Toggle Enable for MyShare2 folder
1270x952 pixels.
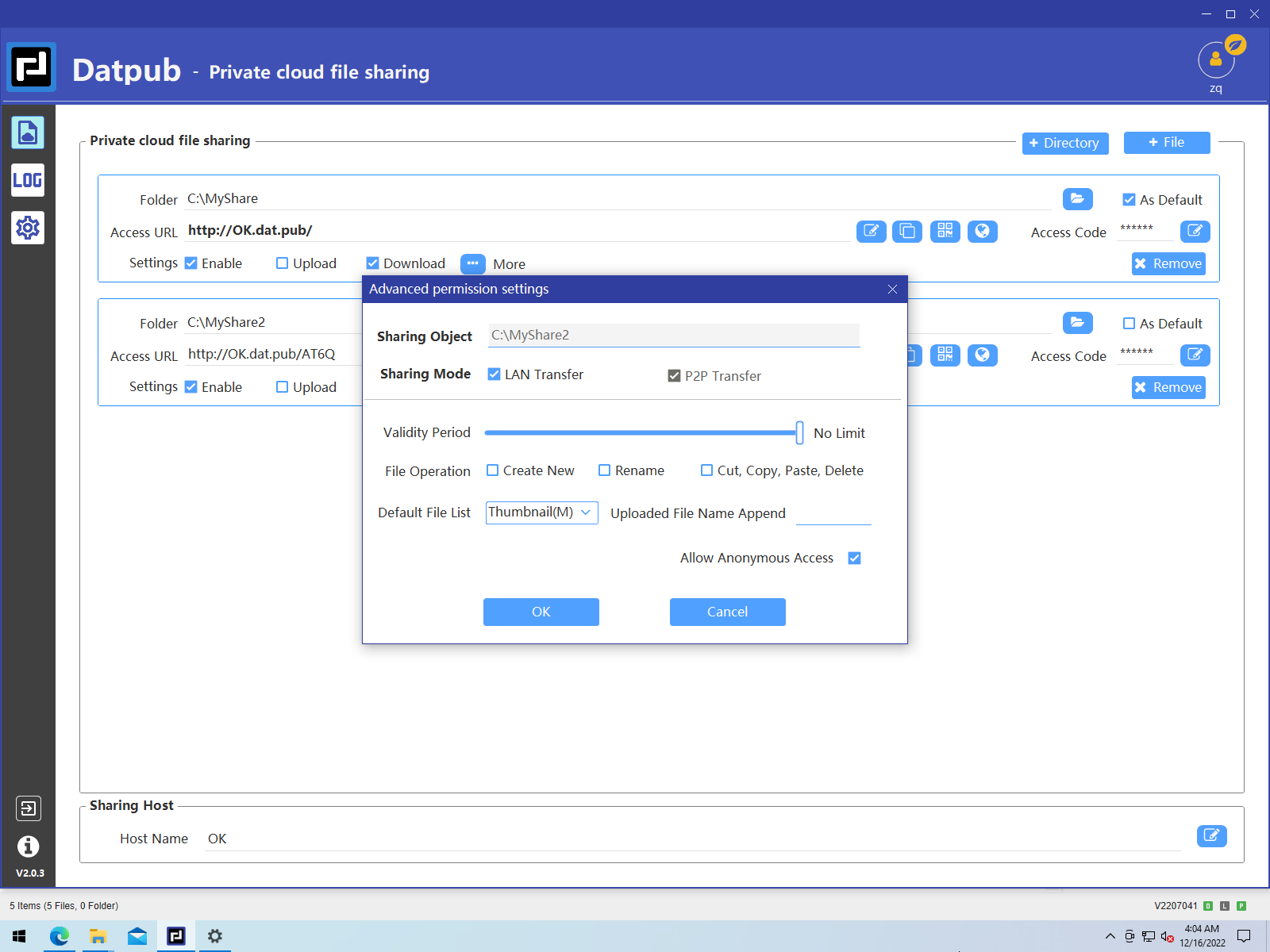coord(191,387)
